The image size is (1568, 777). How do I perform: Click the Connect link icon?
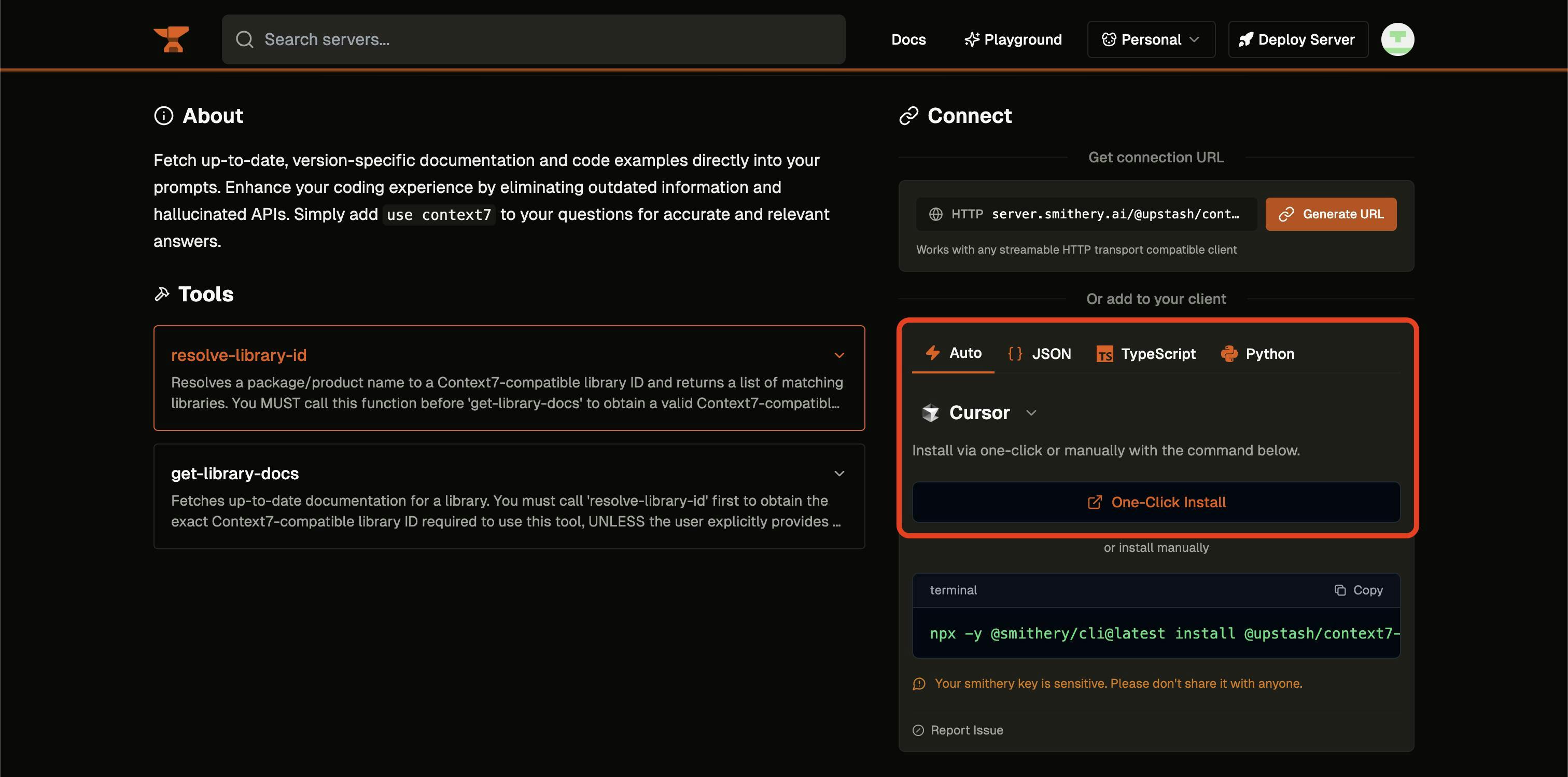pyautogui.click(x=909, y=116)
